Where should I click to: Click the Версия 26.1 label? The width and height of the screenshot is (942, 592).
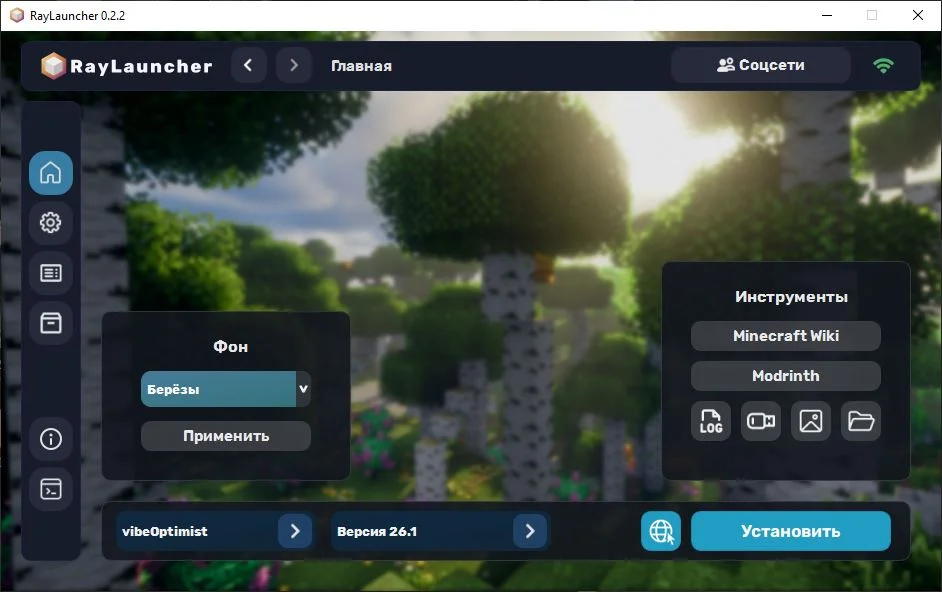tap(377, 531)
